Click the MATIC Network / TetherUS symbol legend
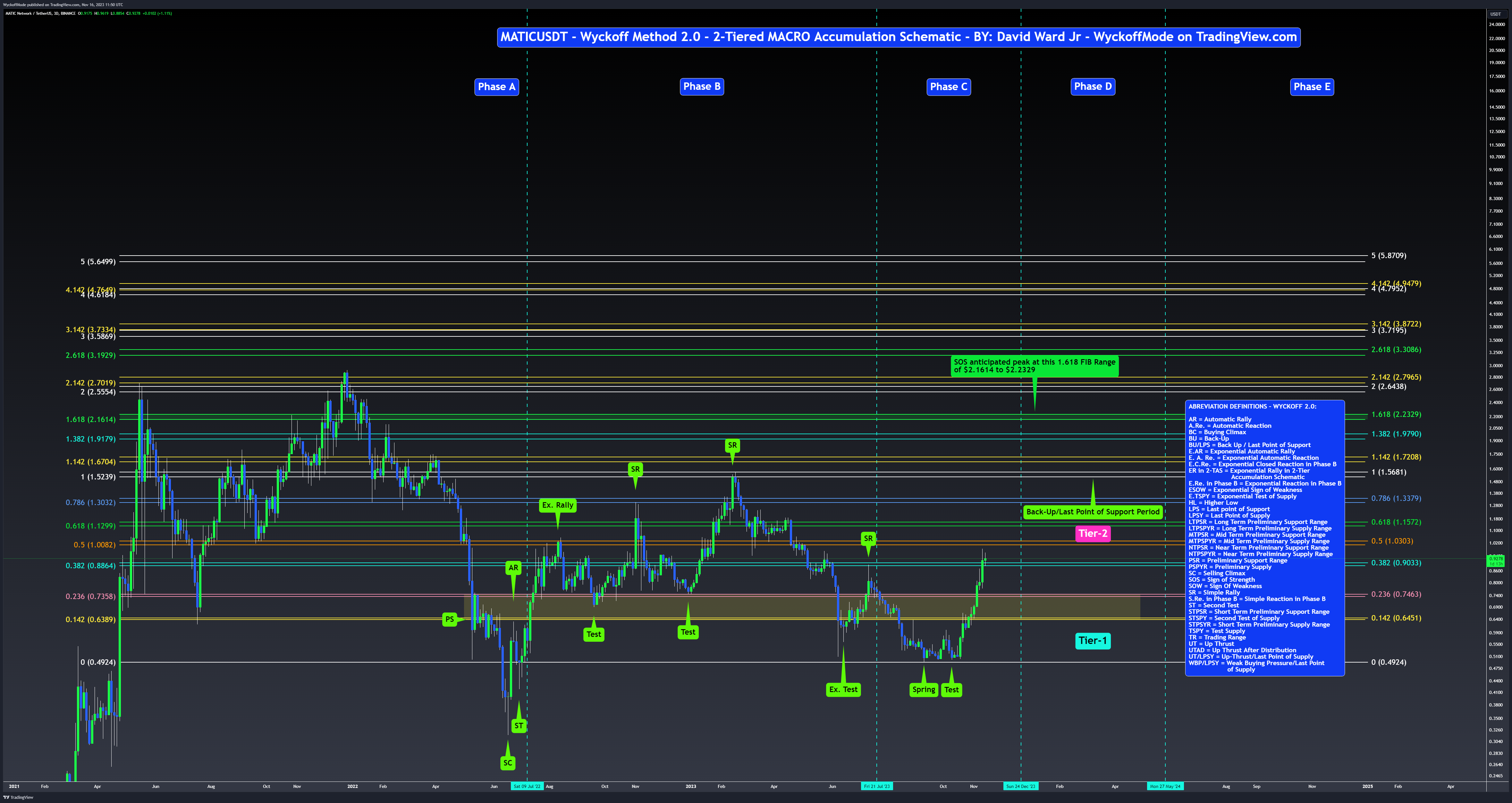The height and width of the screenshot is (803, 1512). (x=40, y=13)
